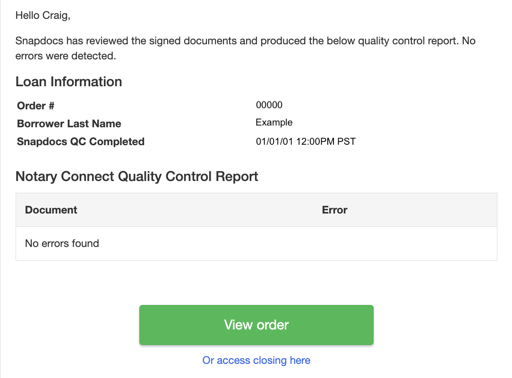Select the timestamp '01/01/01 12:00PM PST'
Image resolution: width=512 pixels, height=378 pixels.
point(306,142)
